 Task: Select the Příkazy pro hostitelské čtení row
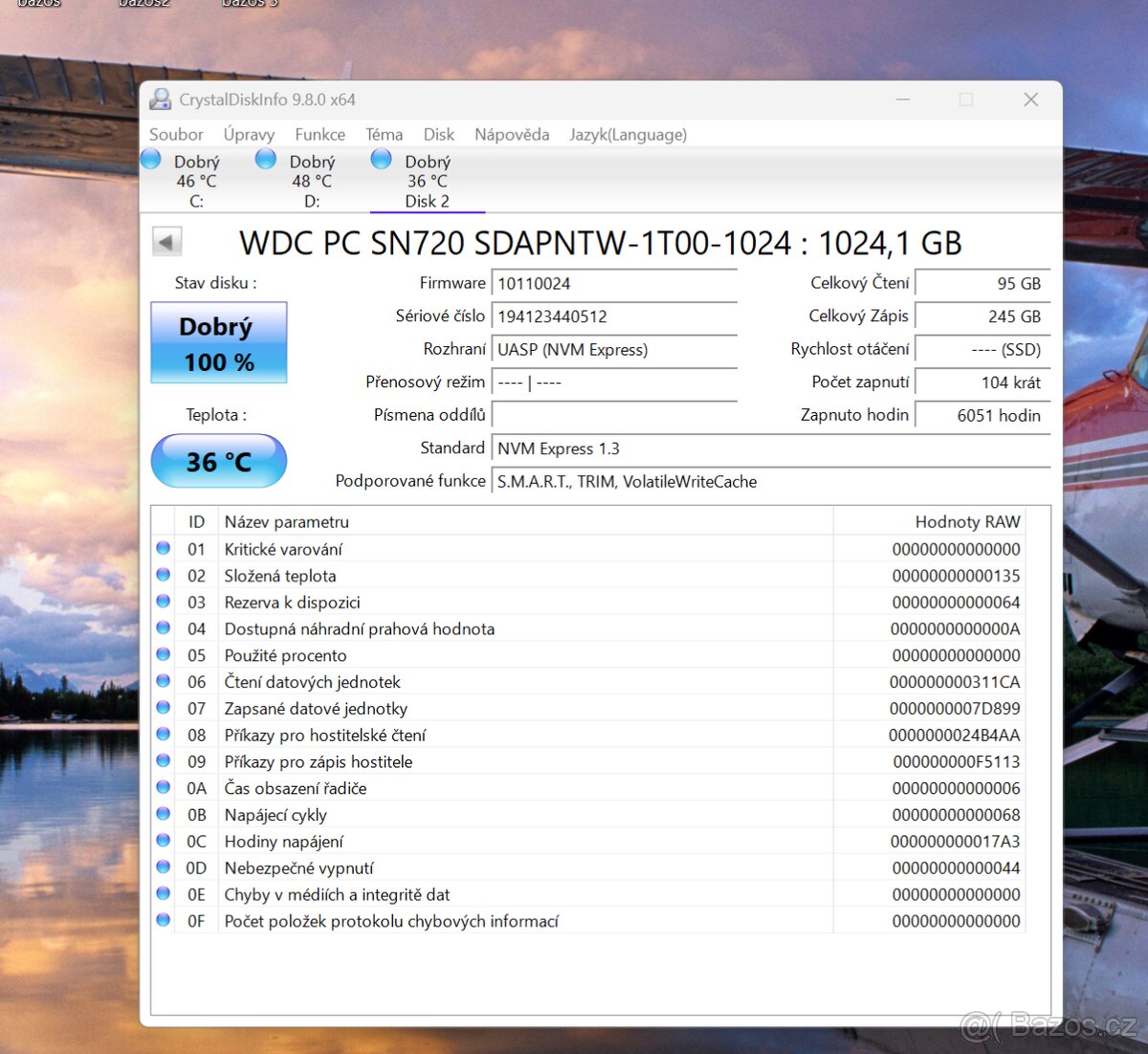click(588, 735)
